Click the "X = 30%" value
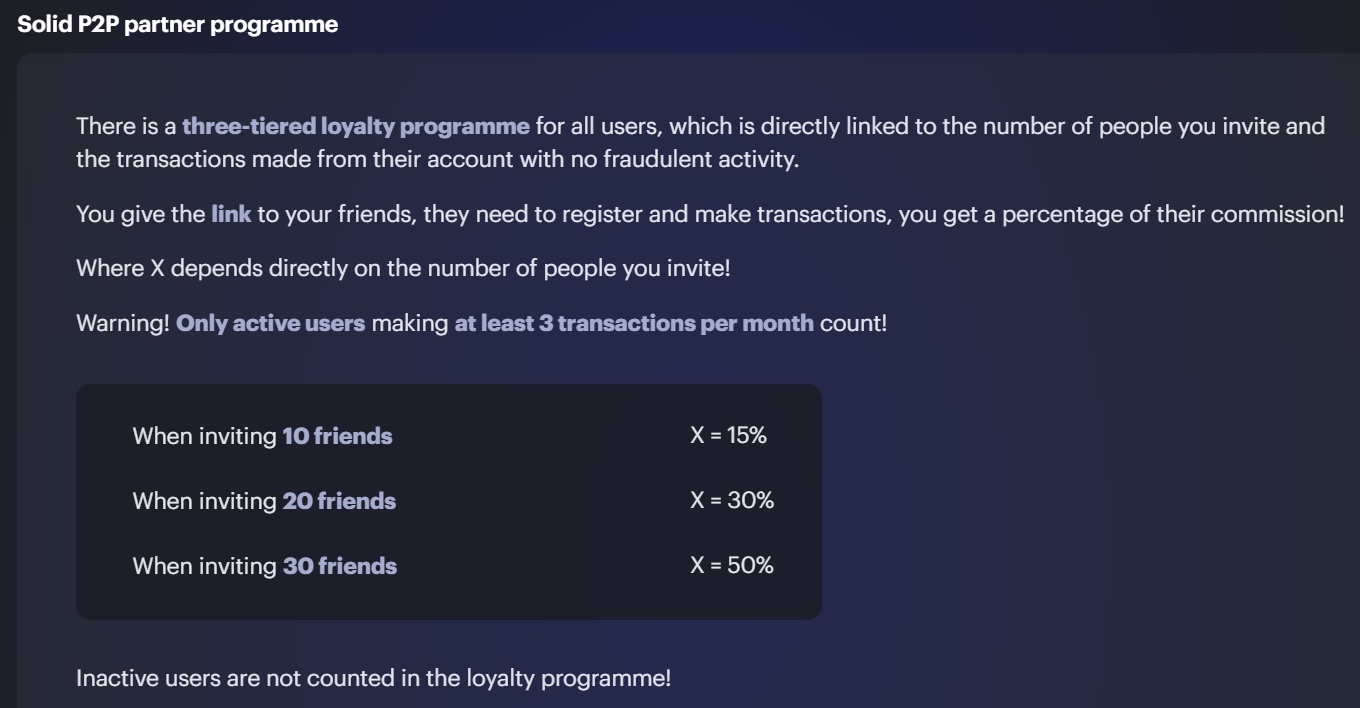This screenshot has width=1360, height=708. [732, 501]
